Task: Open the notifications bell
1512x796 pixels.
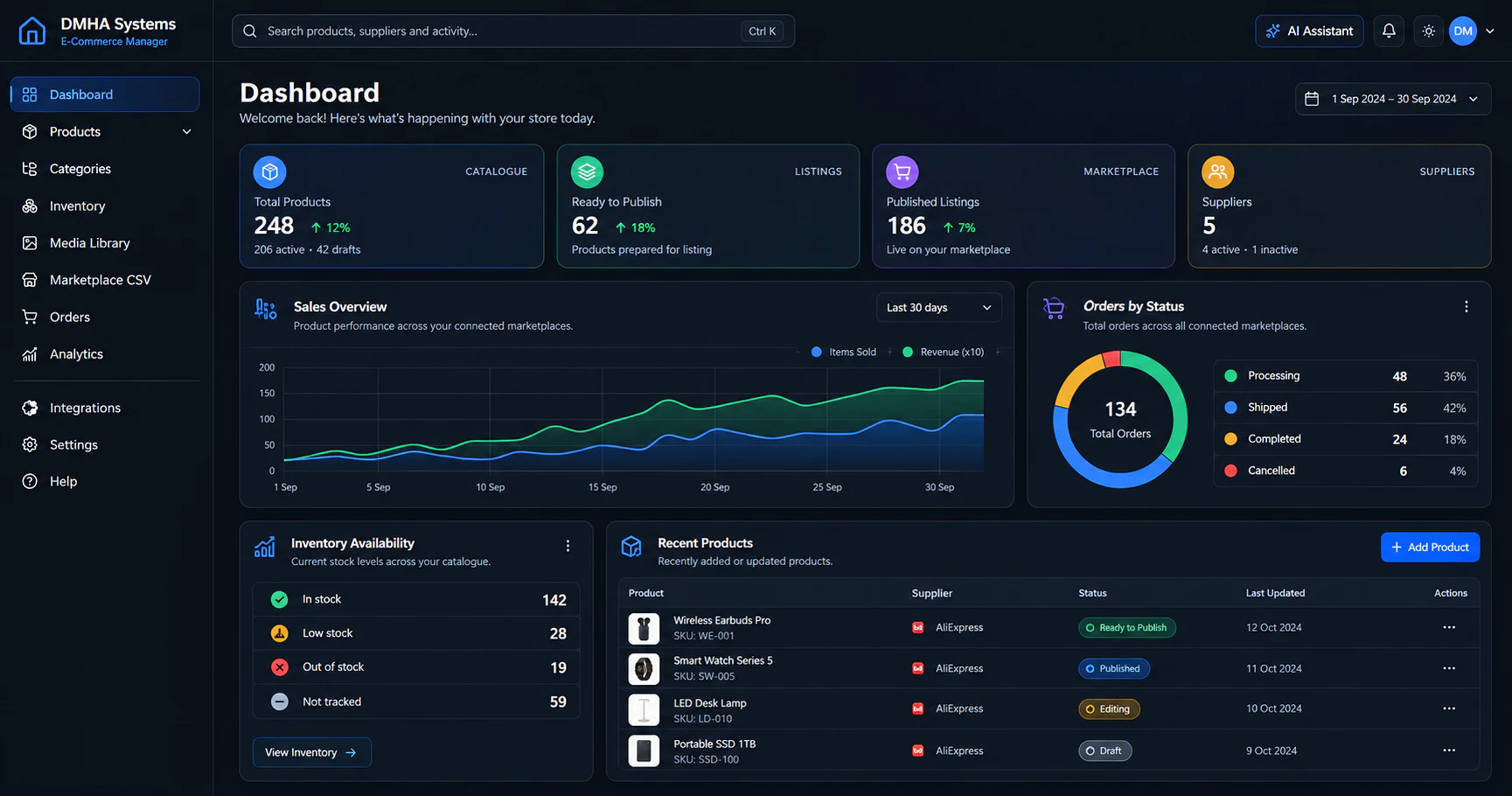Action: [x=1389, y=31]
